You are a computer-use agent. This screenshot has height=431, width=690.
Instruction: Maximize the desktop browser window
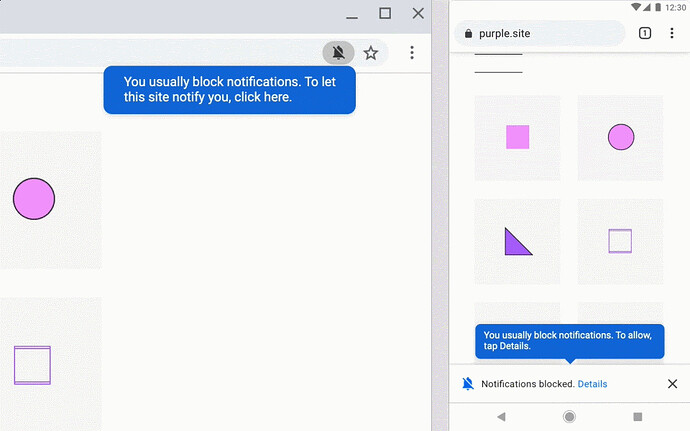[x=385, y=14]
